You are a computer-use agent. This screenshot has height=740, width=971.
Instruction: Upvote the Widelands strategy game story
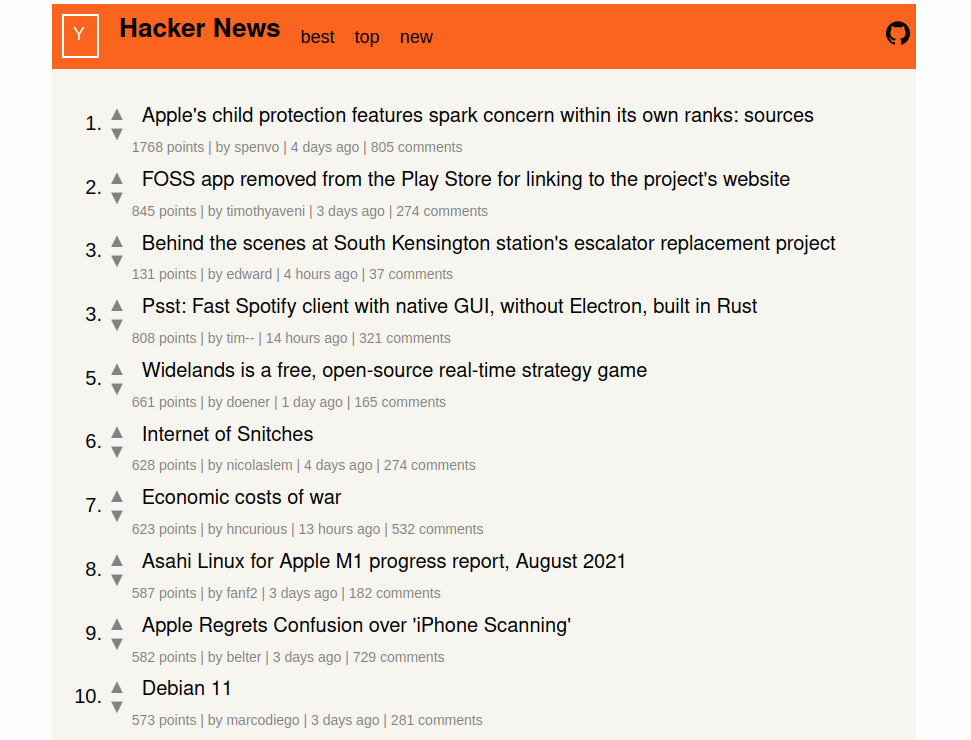pyautogui.click(x=117, y=370)
